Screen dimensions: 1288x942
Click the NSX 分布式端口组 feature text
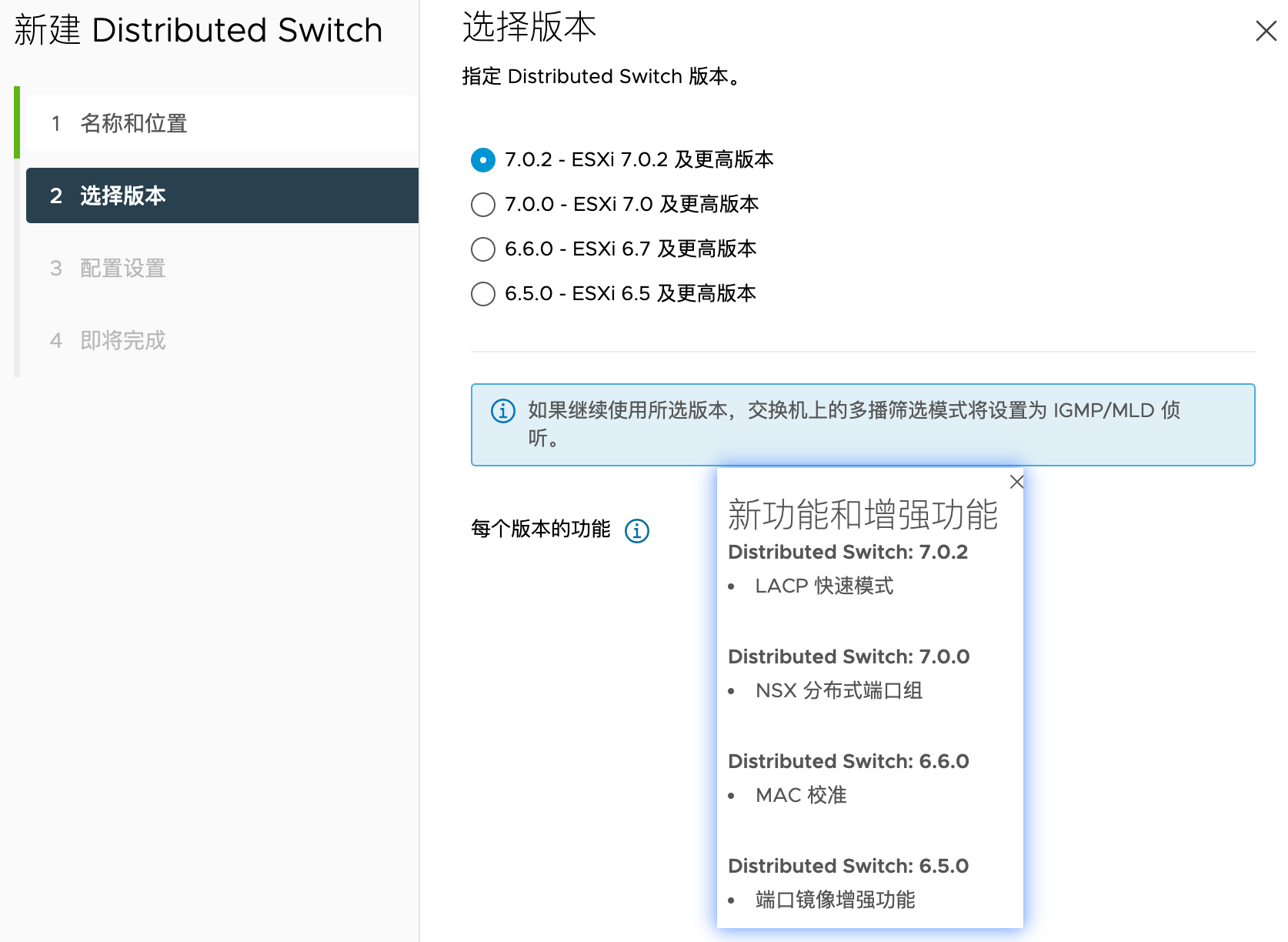tap(839, 690)
